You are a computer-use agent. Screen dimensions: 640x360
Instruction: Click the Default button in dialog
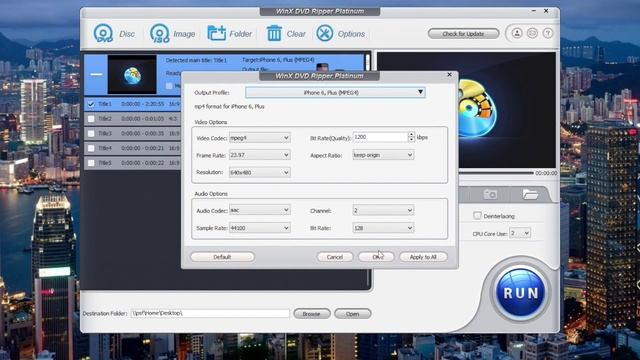coord(222,257)
